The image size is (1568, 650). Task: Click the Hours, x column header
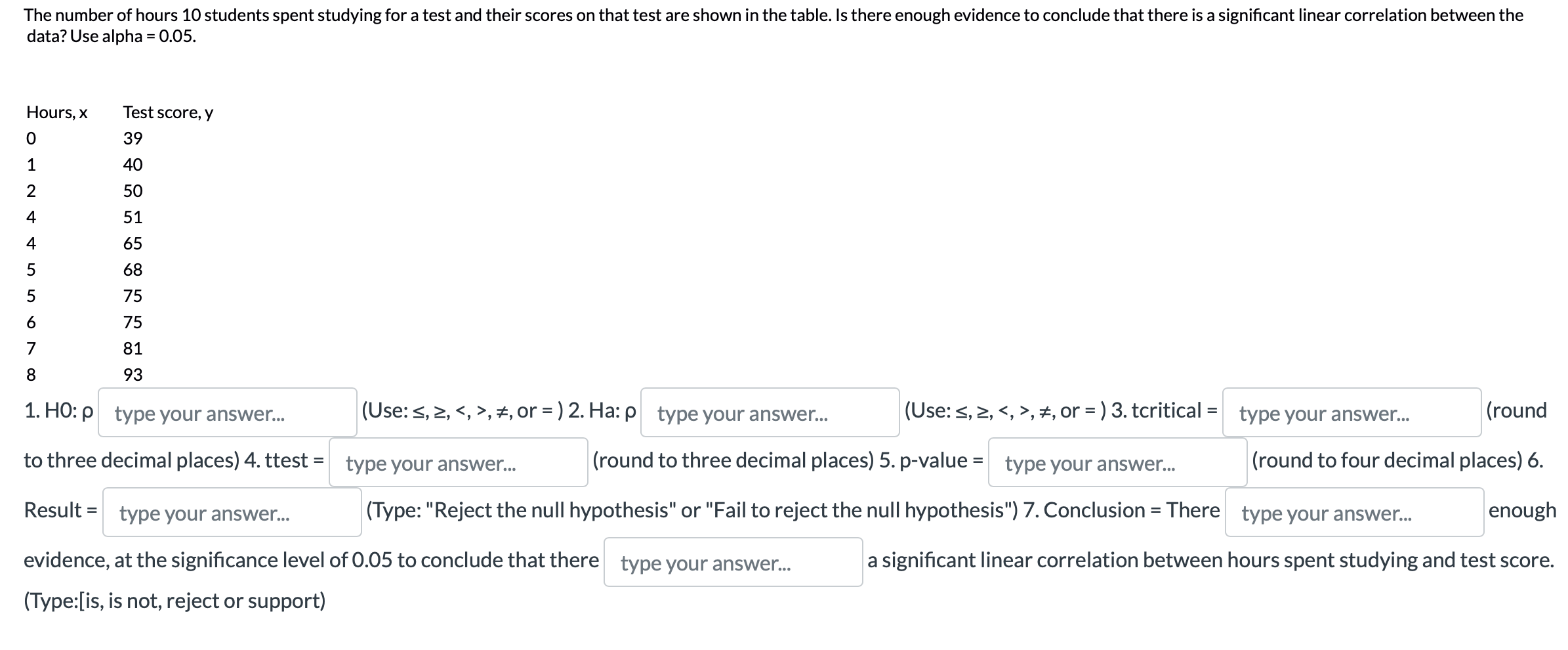[58, 112]
